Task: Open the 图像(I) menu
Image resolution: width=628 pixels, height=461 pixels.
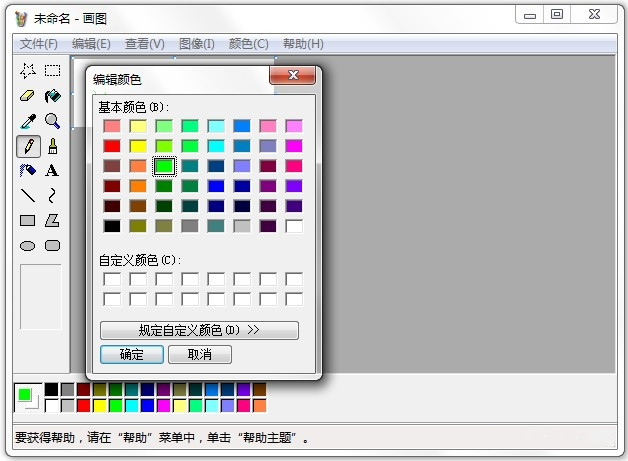Action: pyautogui.click(x=196, y=44)
